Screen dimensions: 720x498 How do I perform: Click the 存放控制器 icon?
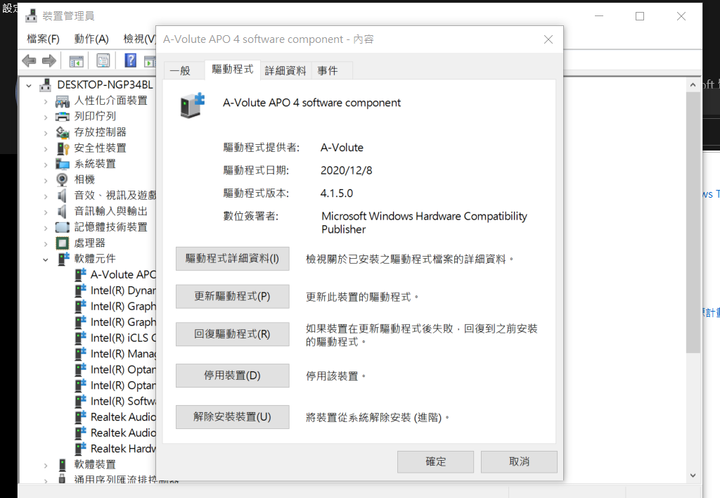(62, 133)
